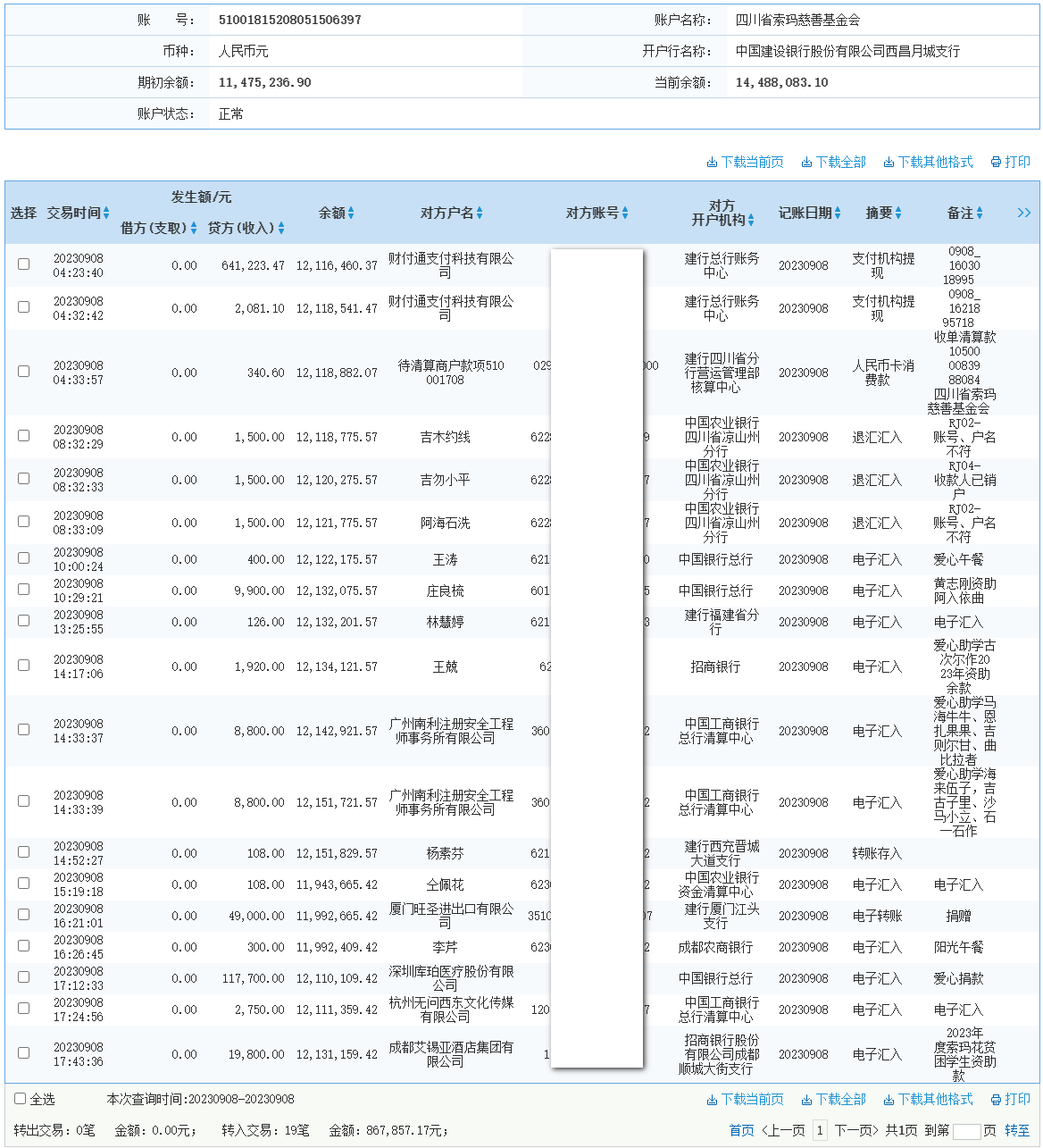
Task: Click the 选择 column header
Action: 23,213
